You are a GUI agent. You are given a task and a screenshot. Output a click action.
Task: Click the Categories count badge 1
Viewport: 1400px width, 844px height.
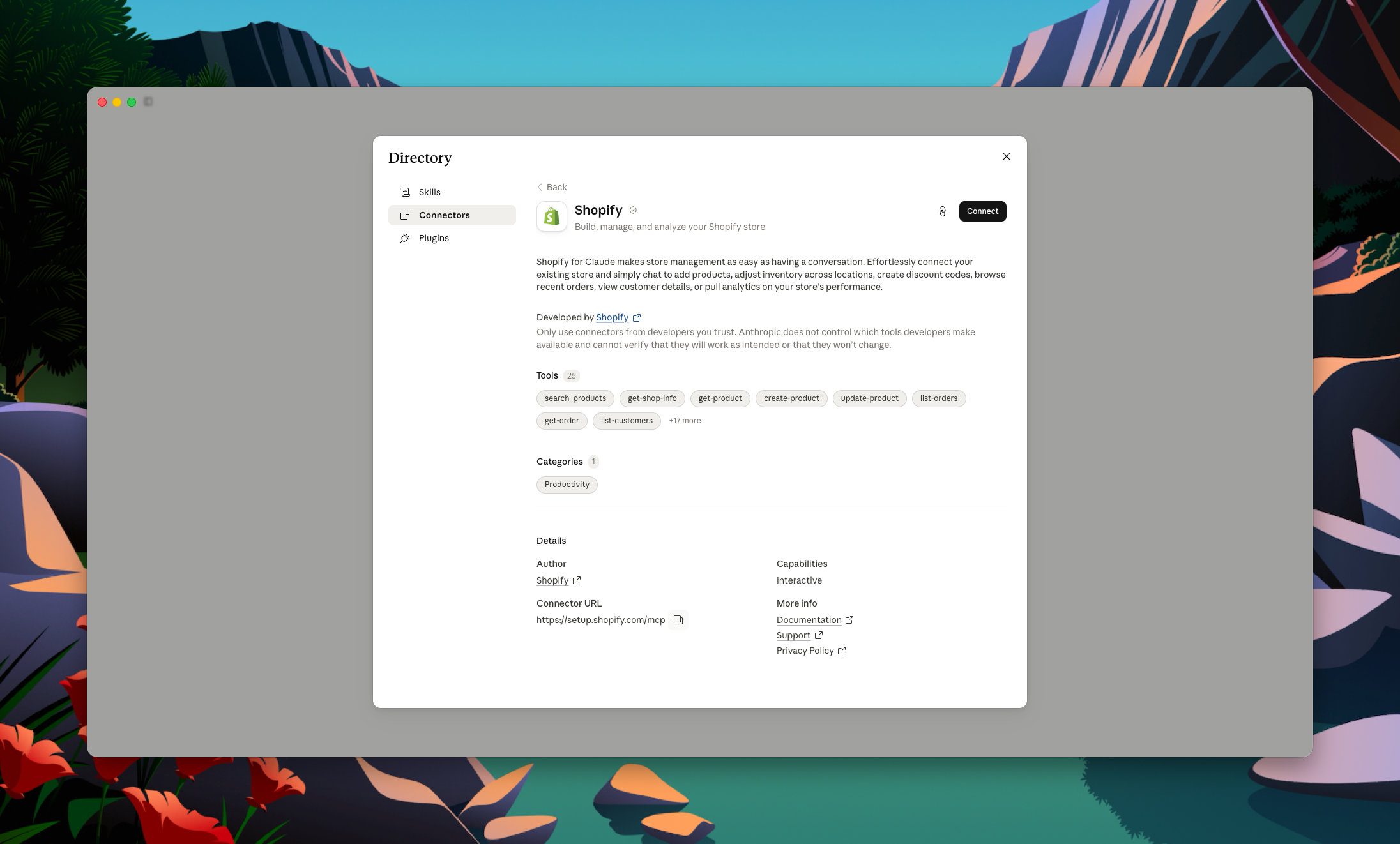[x=593, y=462]
